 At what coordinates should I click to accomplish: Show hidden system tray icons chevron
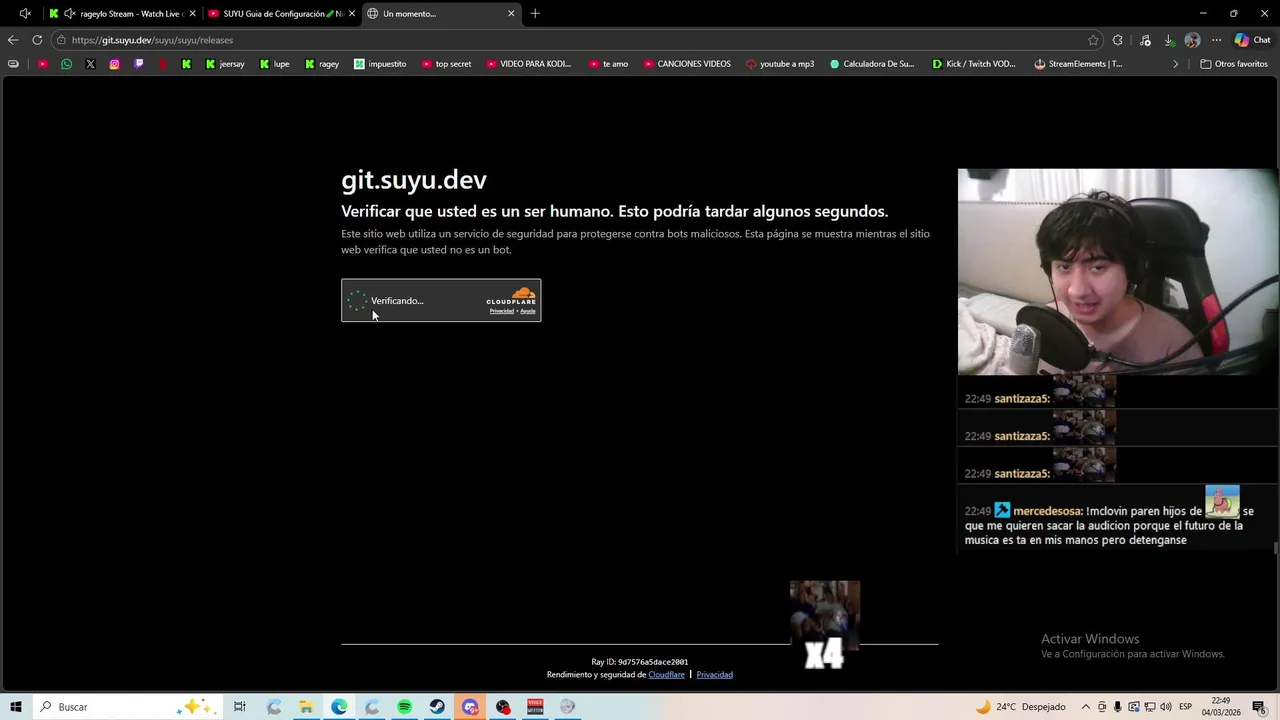pos(1086,707)
